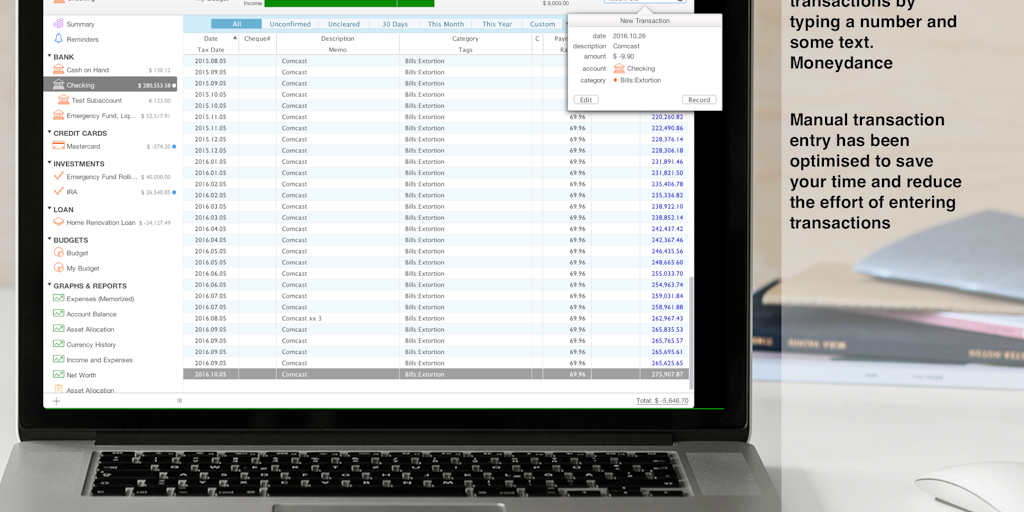Click the sidebar resize grip handle
The height and width of the screenshot is (512, 1024).
tap(179, 401)
